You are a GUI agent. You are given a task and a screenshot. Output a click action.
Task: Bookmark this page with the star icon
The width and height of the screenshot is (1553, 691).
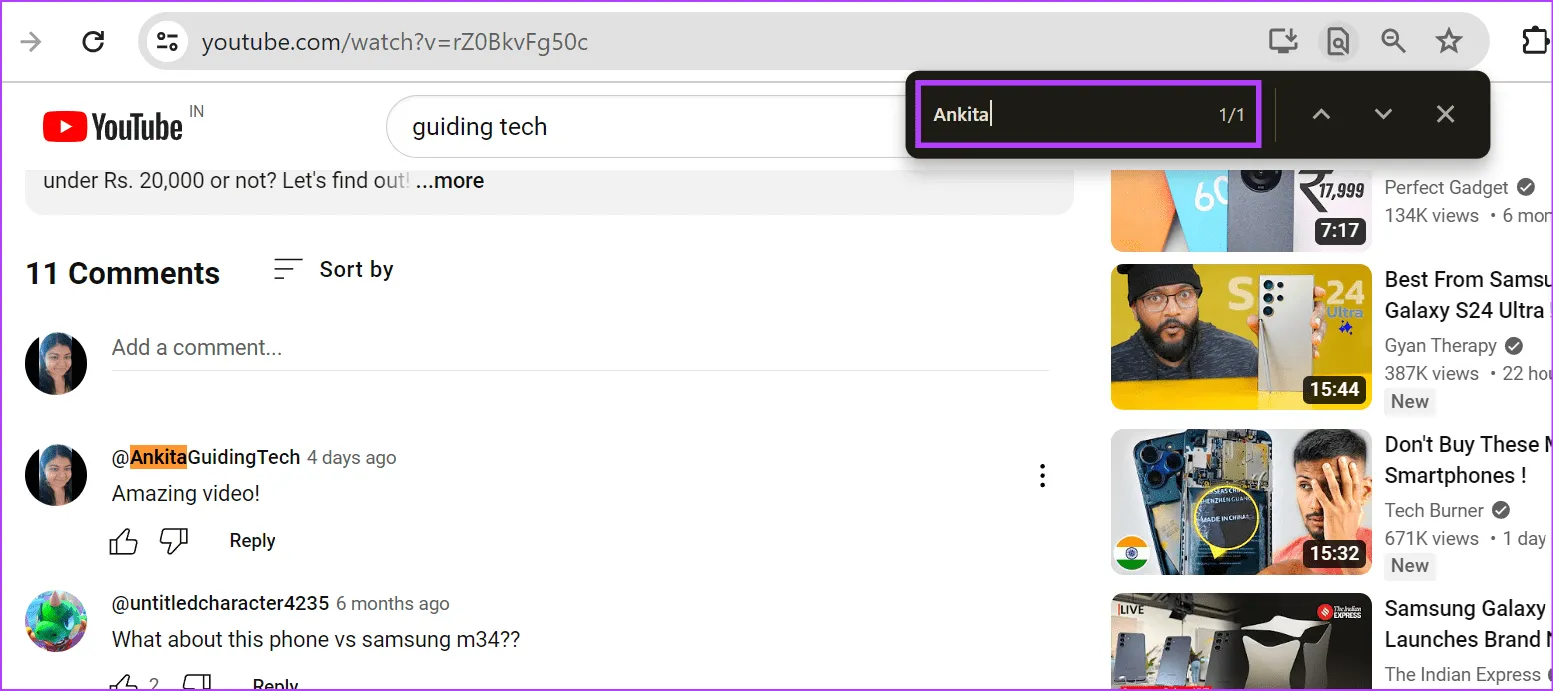pyautogui.click(x=1448, y=41)
